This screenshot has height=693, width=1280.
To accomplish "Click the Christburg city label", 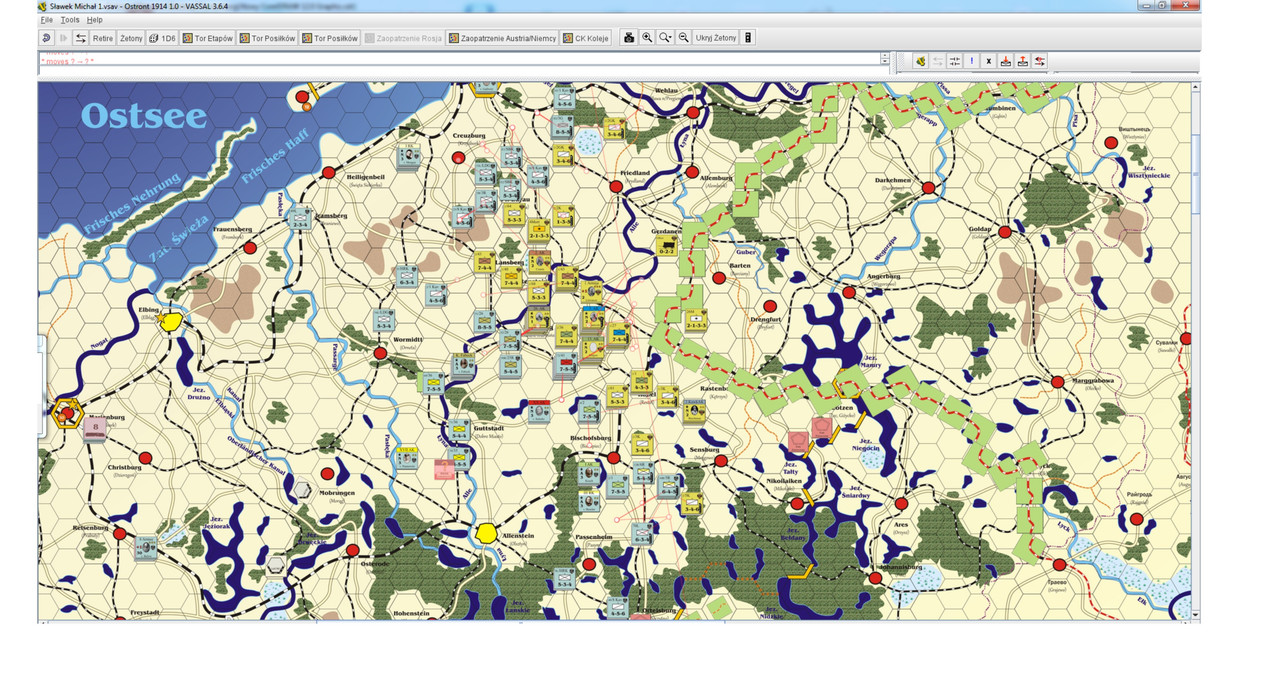I will click(125, 467).
